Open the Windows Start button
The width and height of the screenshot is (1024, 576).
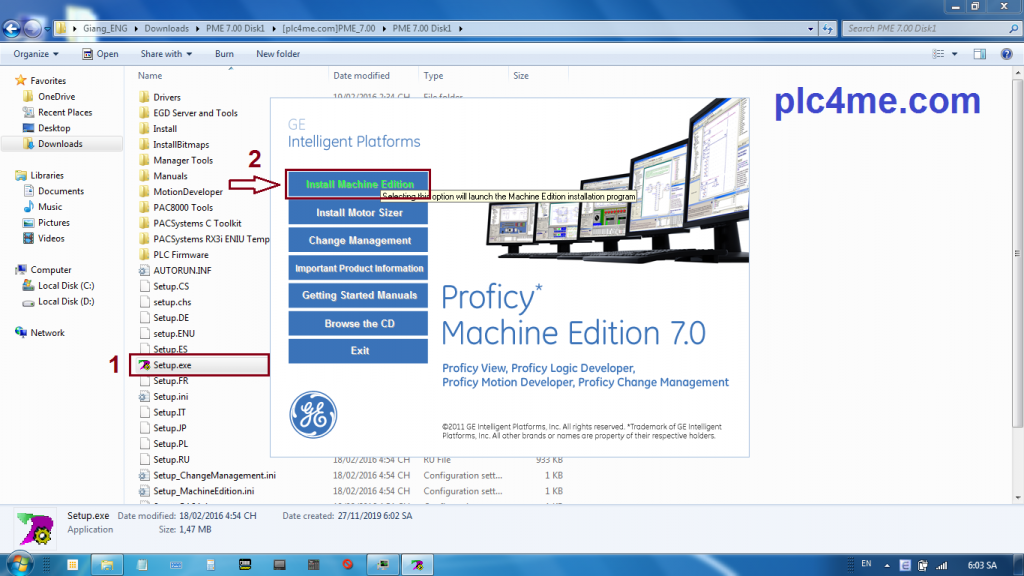point(19,564)
